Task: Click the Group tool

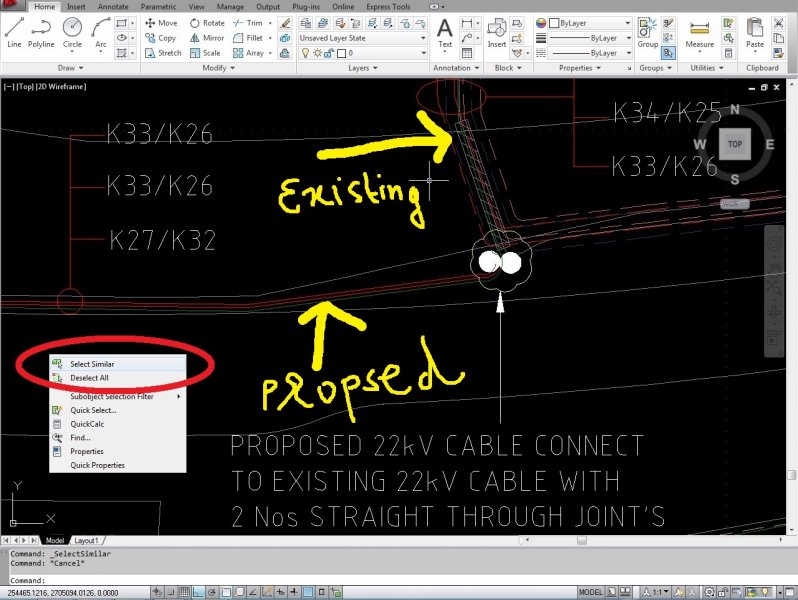Action: 647,33
